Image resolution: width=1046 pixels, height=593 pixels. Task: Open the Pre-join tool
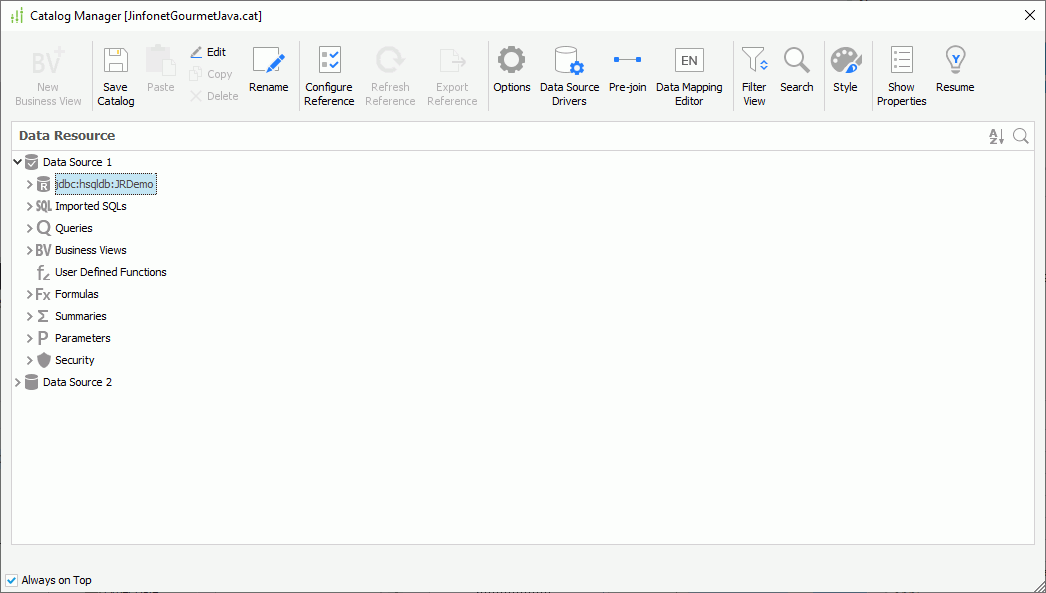click(627, 70)
